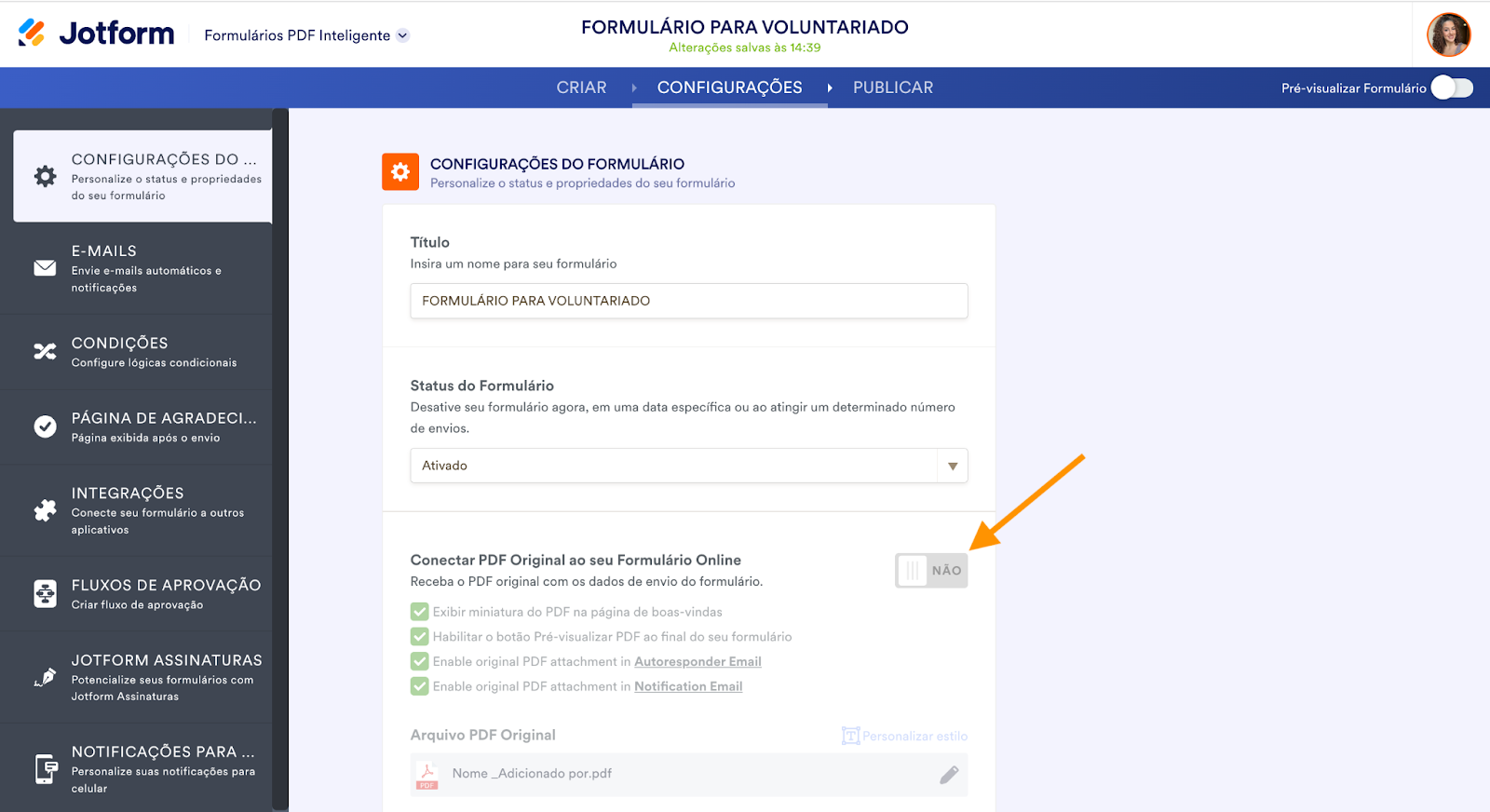Screen dimensions: 1490x812
Task: Uncheck Exibir miniatura do PDF checkbox
Action: pyautogui.click(x=420, y=612)
